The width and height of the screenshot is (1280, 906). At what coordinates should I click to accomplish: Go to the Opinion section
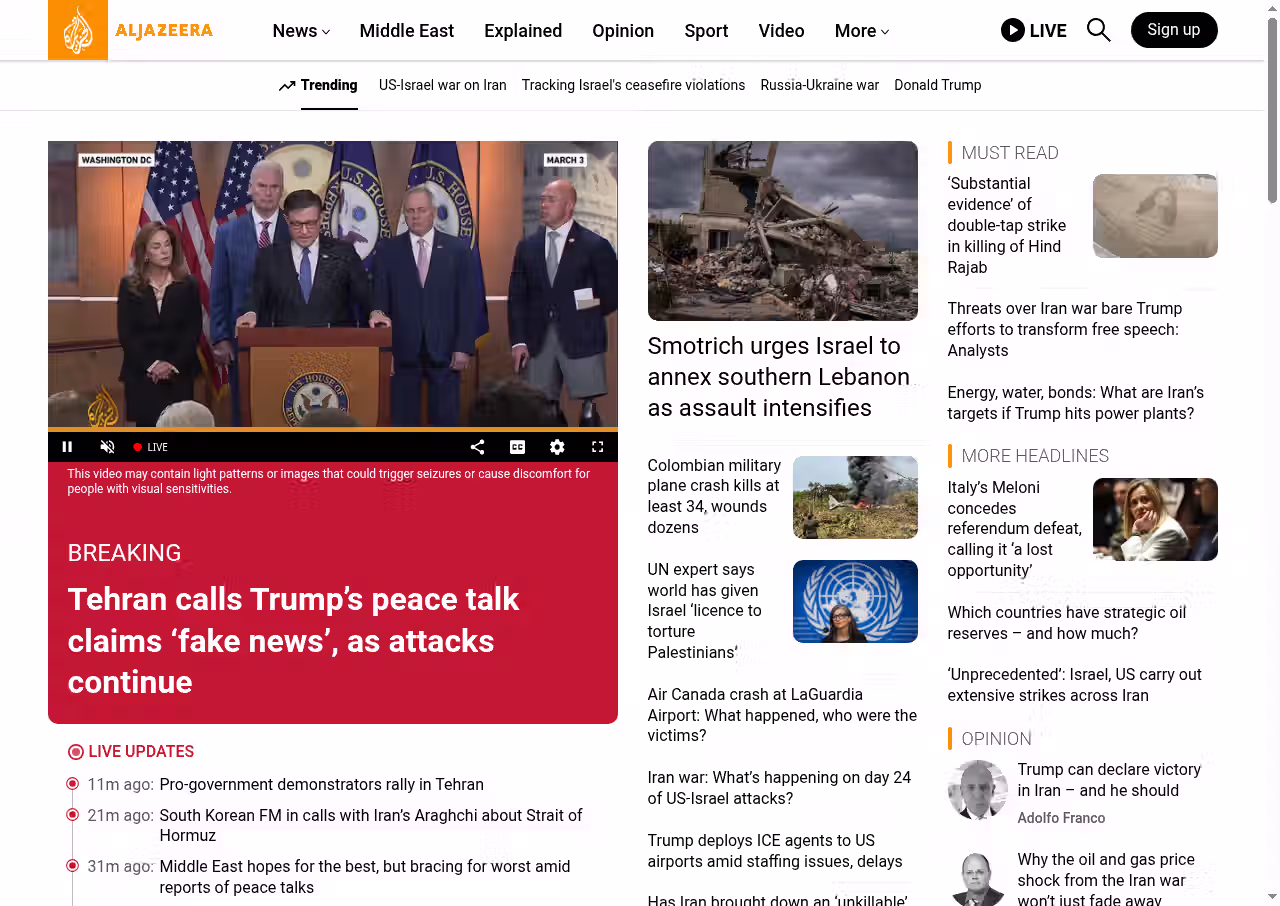(622, 31)
